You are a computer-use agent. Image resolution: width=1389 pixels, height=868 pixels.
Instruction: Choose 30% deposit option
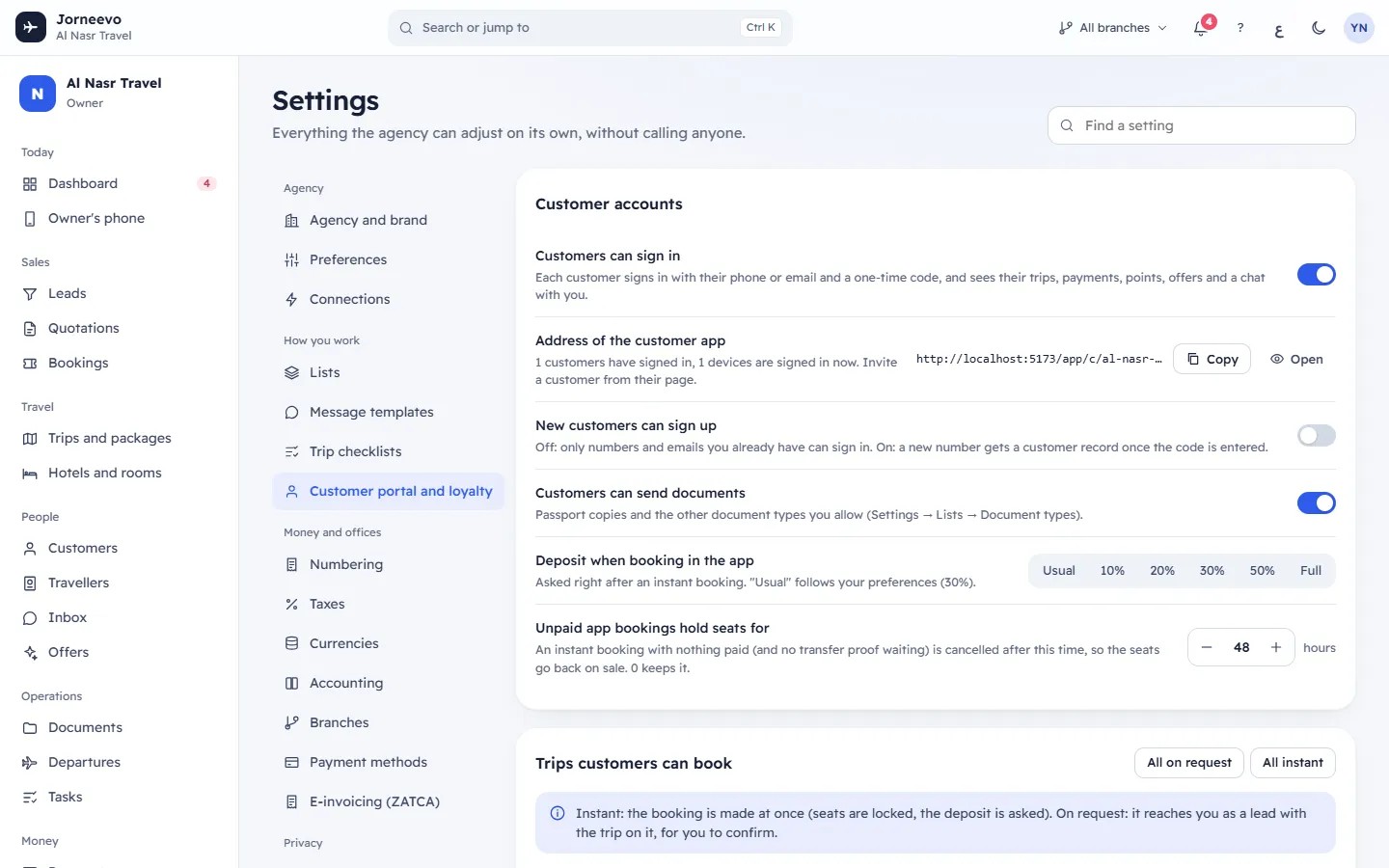(1212, 571)
